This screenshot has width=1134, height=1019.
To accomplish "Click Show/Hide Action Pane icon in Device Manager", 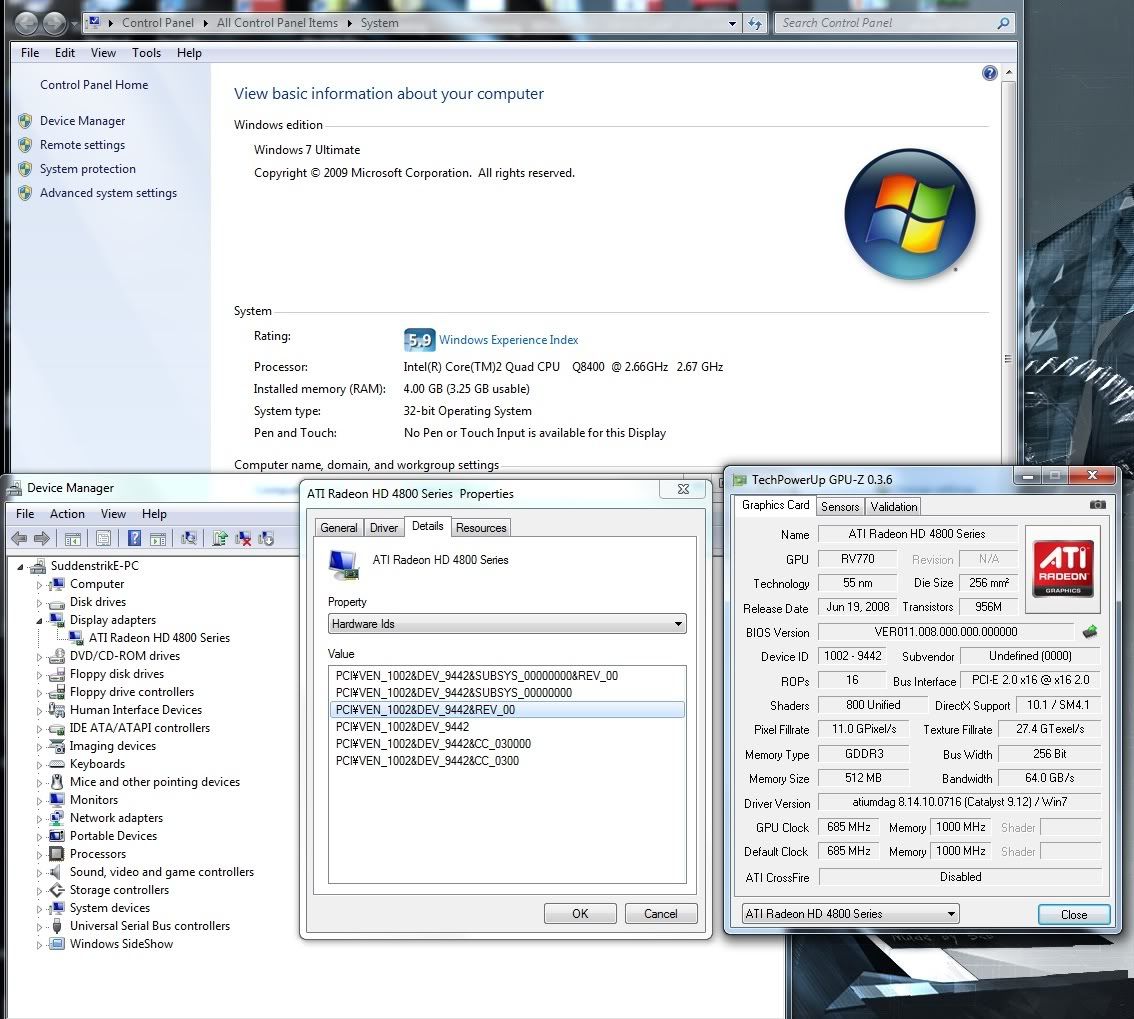I will (158, 538).
